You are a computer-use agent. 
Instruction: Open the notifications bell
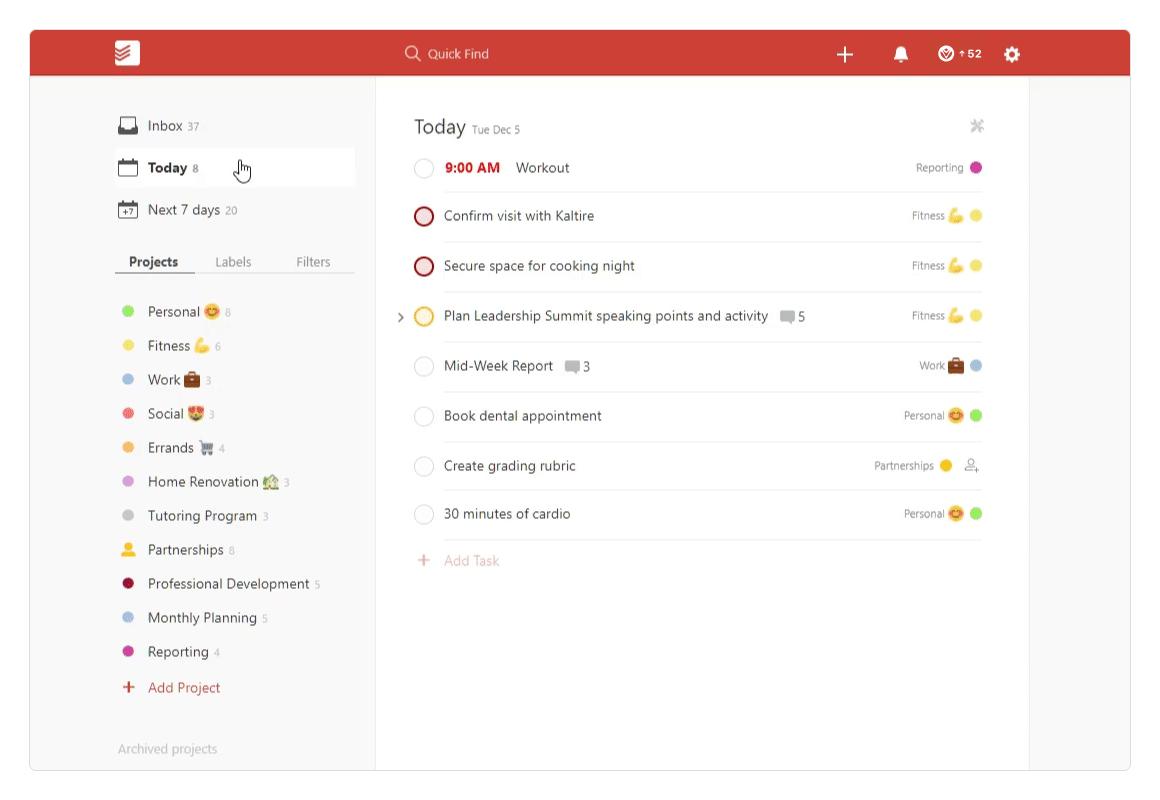click(x=901, y=54)
